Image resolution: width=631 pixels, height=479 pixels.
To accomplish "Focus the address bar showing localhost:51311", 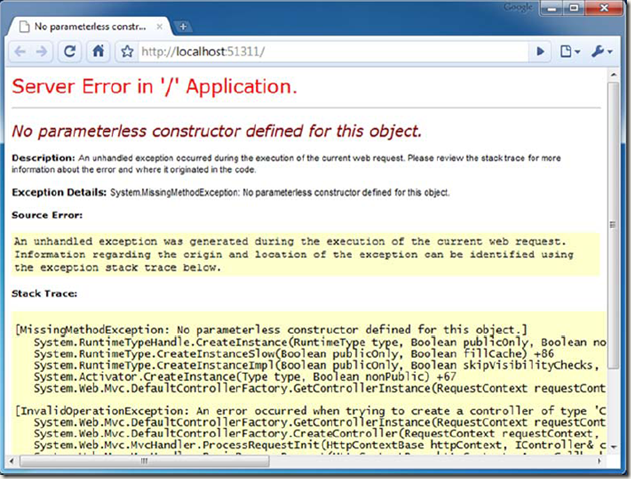I will (333, 52).
